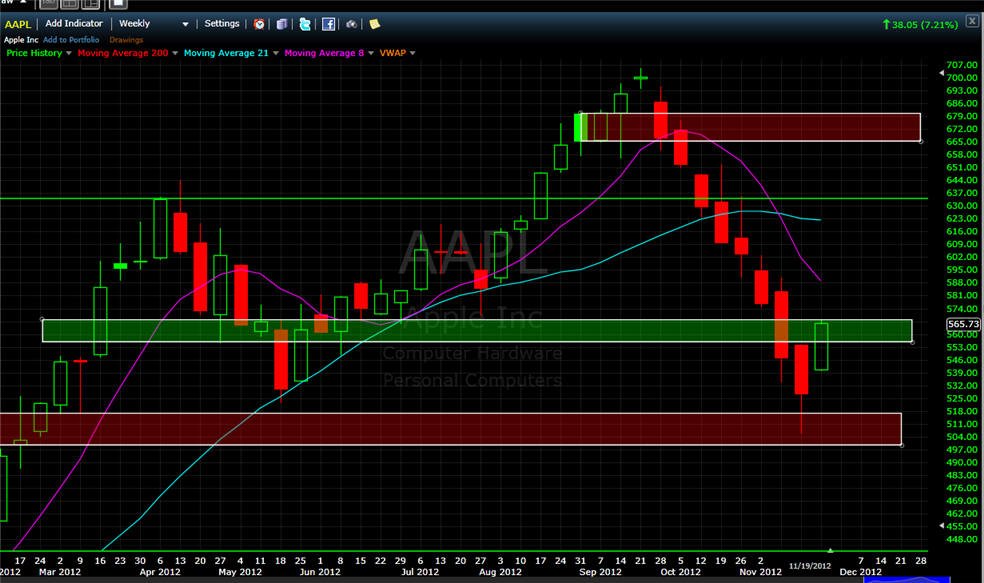This screenshot has height=583, width=984.
Task: Click the Apple Inc name beside Add to Portfolio
Action: pos(21,40)
